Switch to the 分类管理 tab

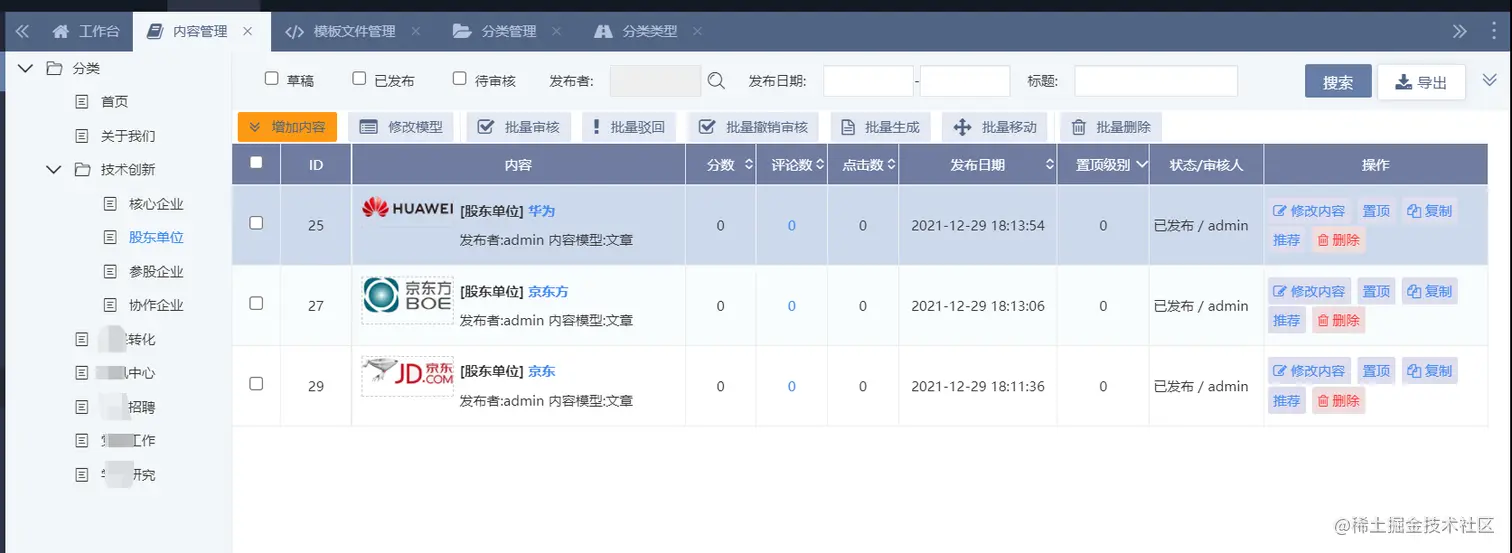tap(496, 31)
